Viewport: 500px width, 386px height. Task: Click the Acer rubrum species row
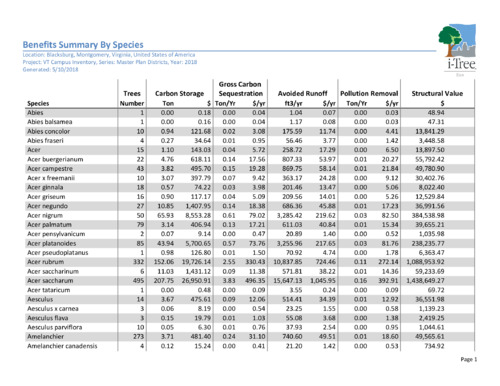tap(250, 262)
